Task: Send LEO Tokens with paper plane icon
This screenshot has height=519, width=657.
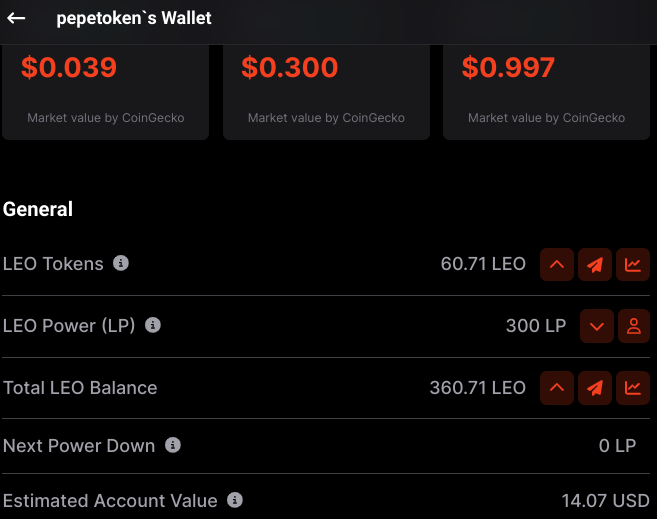Action: pyautogui.click(x=595, y=264)
